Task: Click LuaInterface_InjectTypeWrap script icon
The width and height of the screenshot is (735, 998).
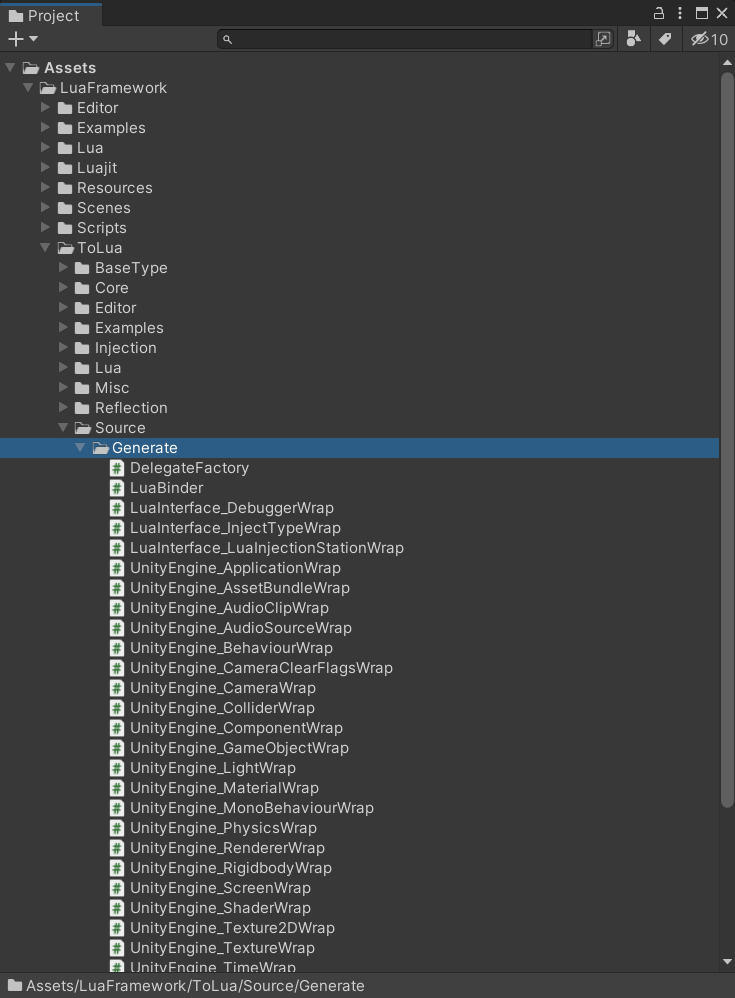Action: coord(117,528)
